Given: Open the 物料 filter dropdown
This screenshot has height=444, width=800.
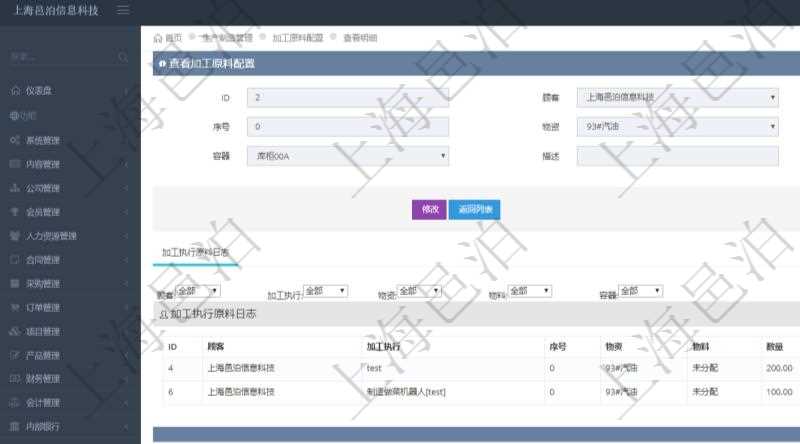Looking at the screenshot, I should coord(530,291).
